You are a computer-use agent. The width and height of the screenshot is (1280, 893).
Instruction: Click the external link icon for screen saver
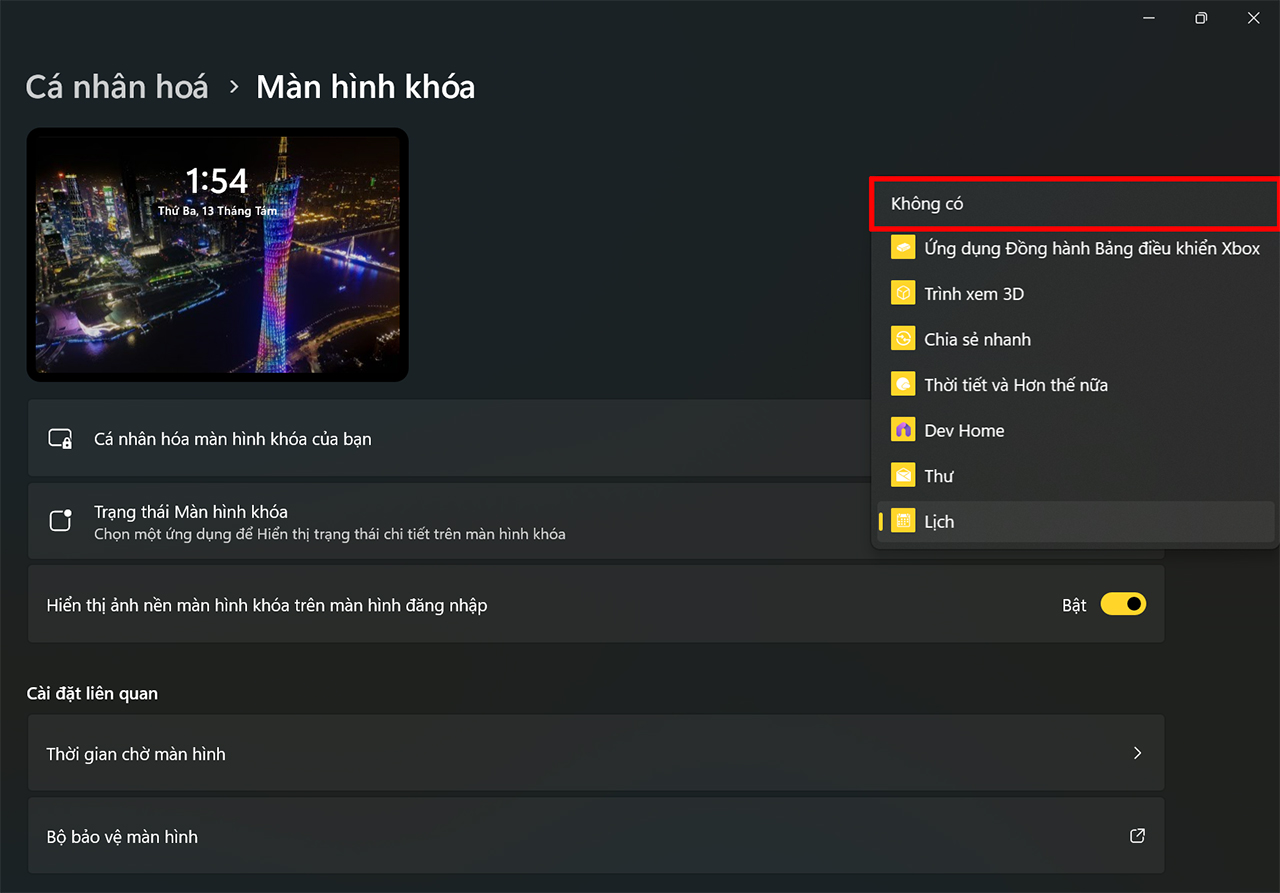pyautogui.click(x=1137, y=836)
